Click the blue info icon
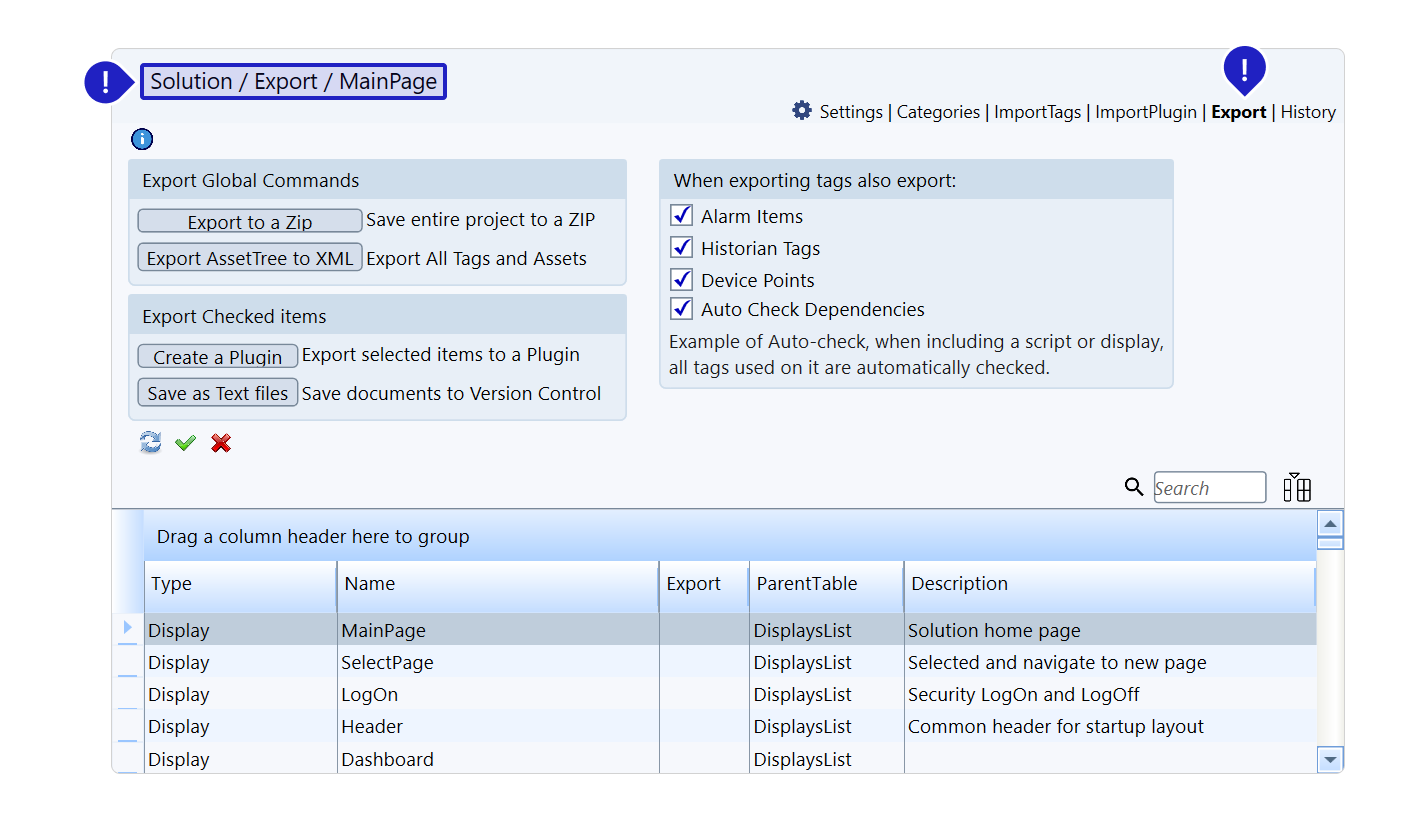This screenshot has width=1424, height=813. [143, 139]
